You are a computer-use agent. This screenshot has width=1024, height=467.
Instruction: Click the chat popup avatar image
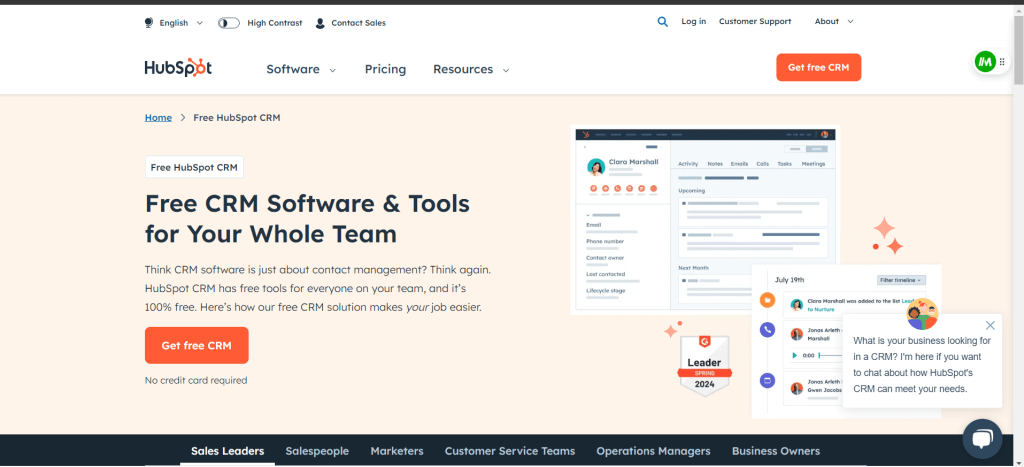point(922,314)
